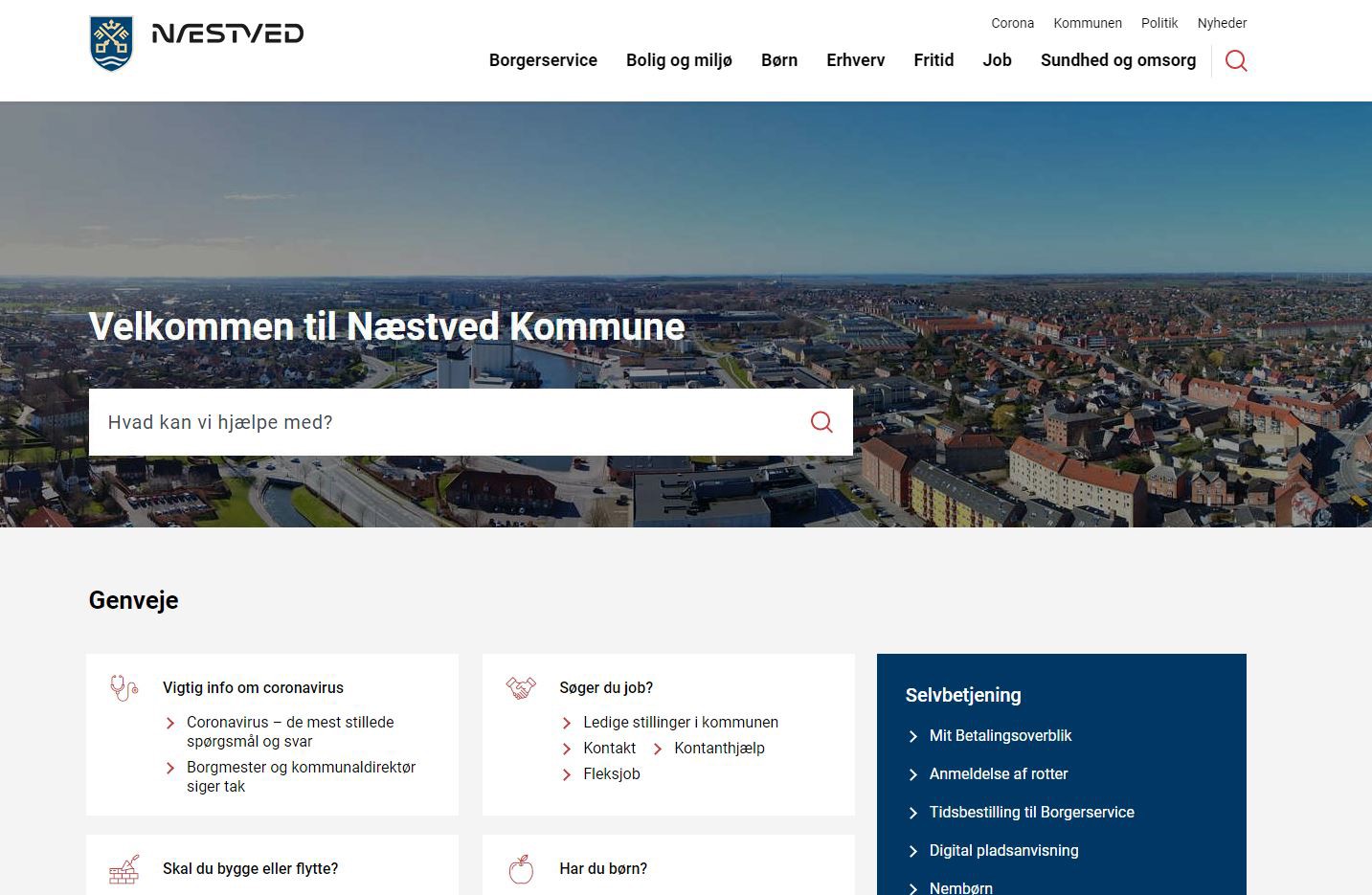Click the NÆSTVED wordmark logo
The width and height of the screenshot is (1372, 895).
(x=228, y=34)
